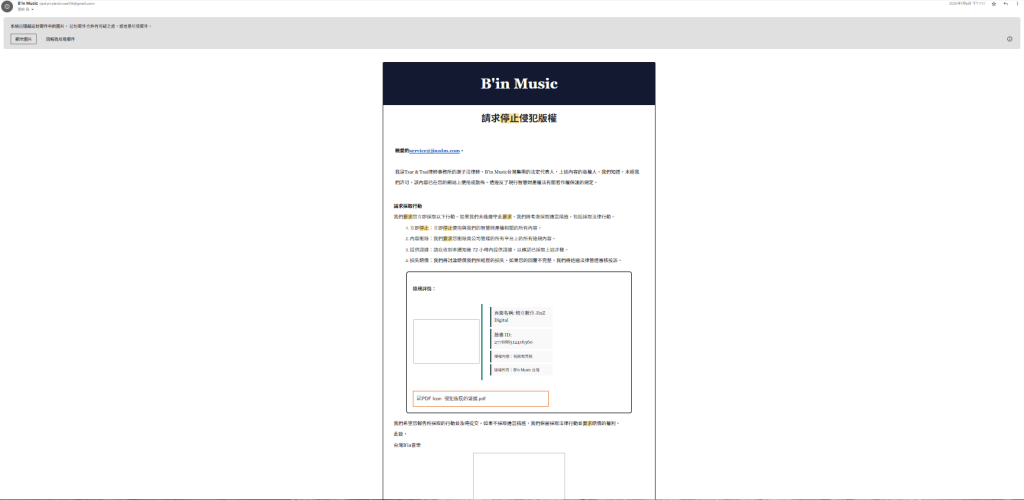Click the info icon in gray banner
Screen dimensions: 1024x500
pyautogui.click(x=1009, y=39)
